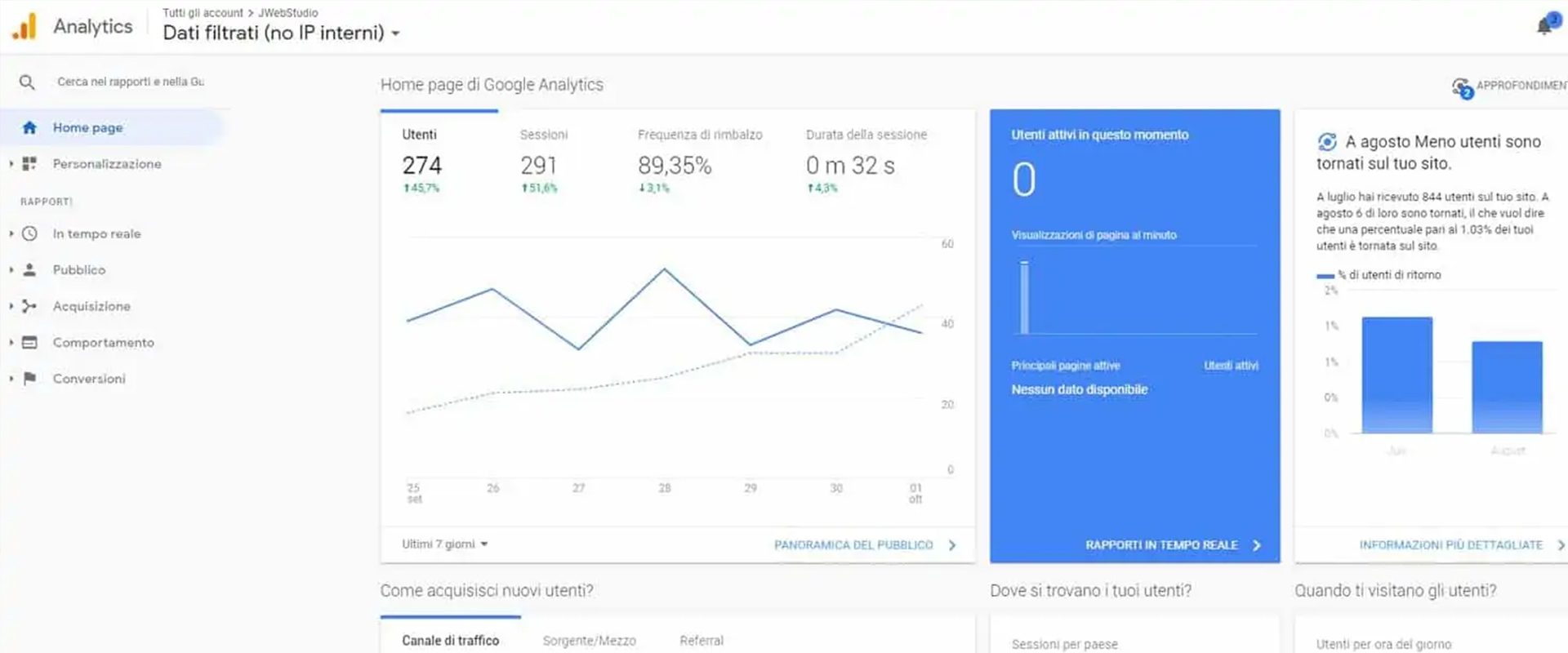Click the August bar in returning users chart

1507,387
